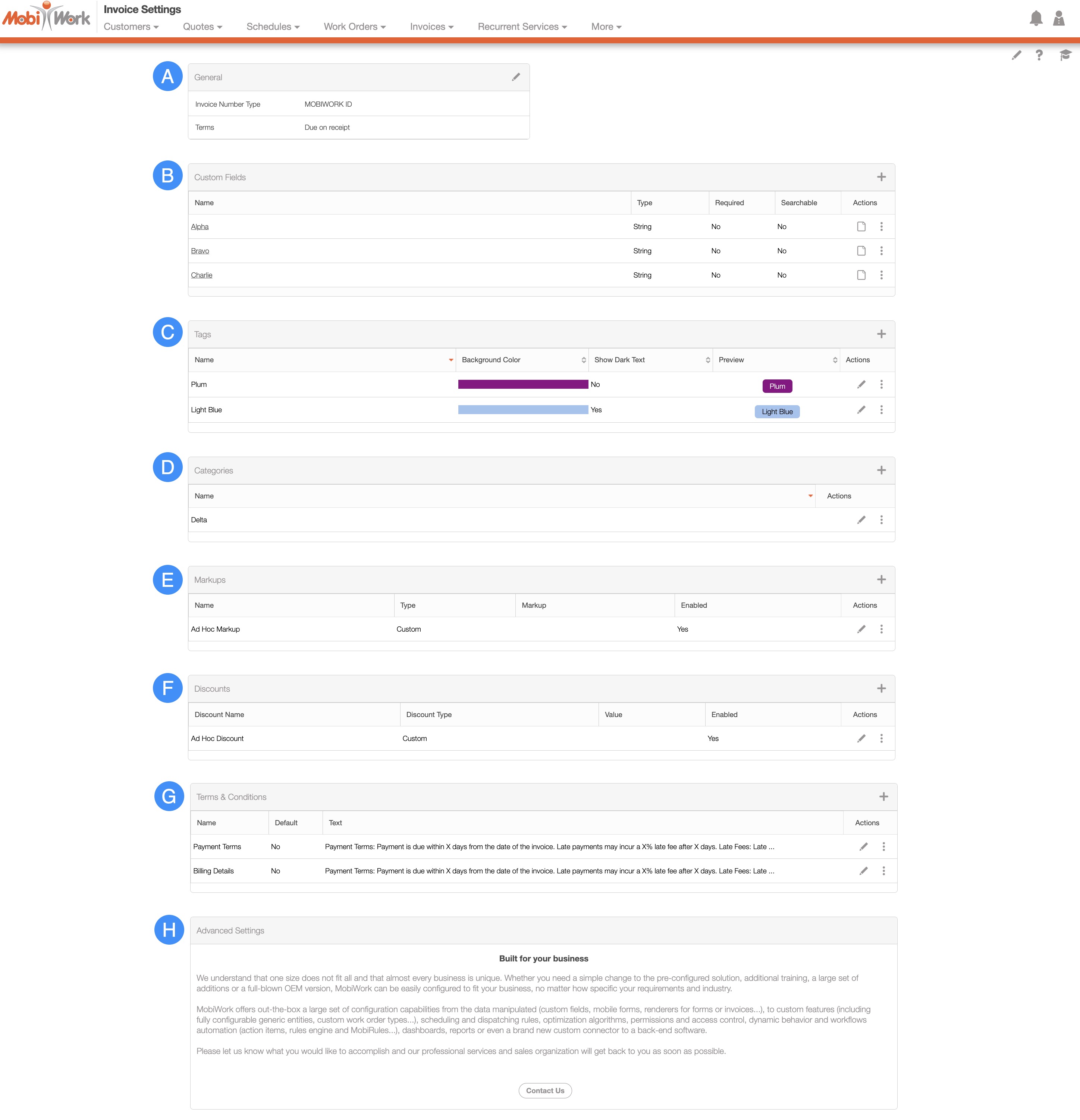
Task: Click the document icon in Alpha row
Action: coord(861,227)
